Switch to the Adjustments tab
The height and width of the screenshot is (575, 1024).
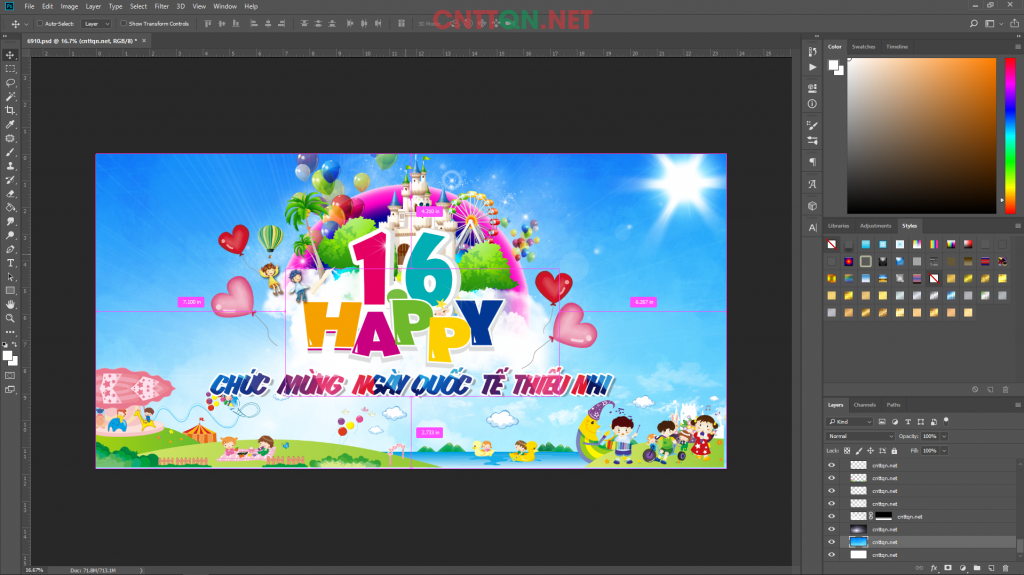click(x=875, y=226)
